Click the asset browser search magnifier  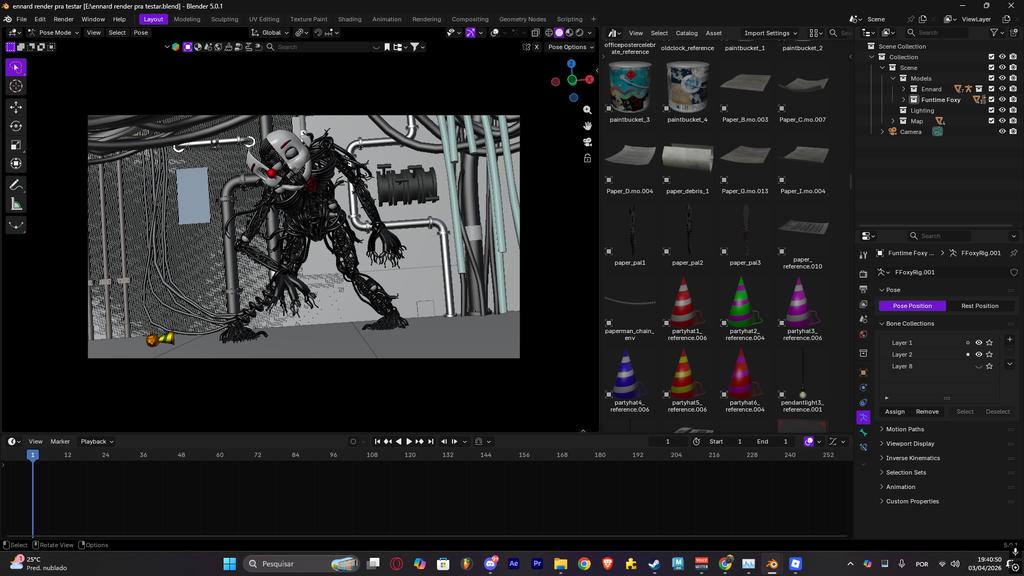[833, 33]
